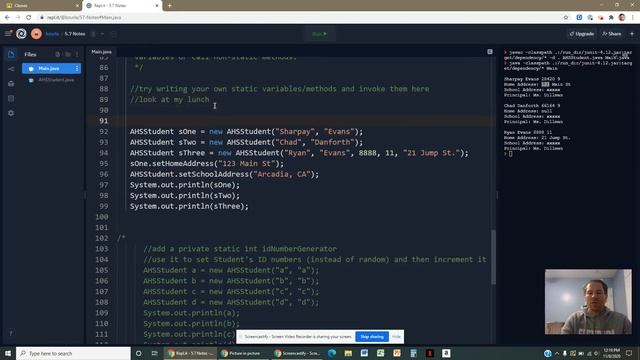The height and width of the screenshot is (360, 640).
Task: Click console output Ryan Evans line
Action: click(528, 132)
